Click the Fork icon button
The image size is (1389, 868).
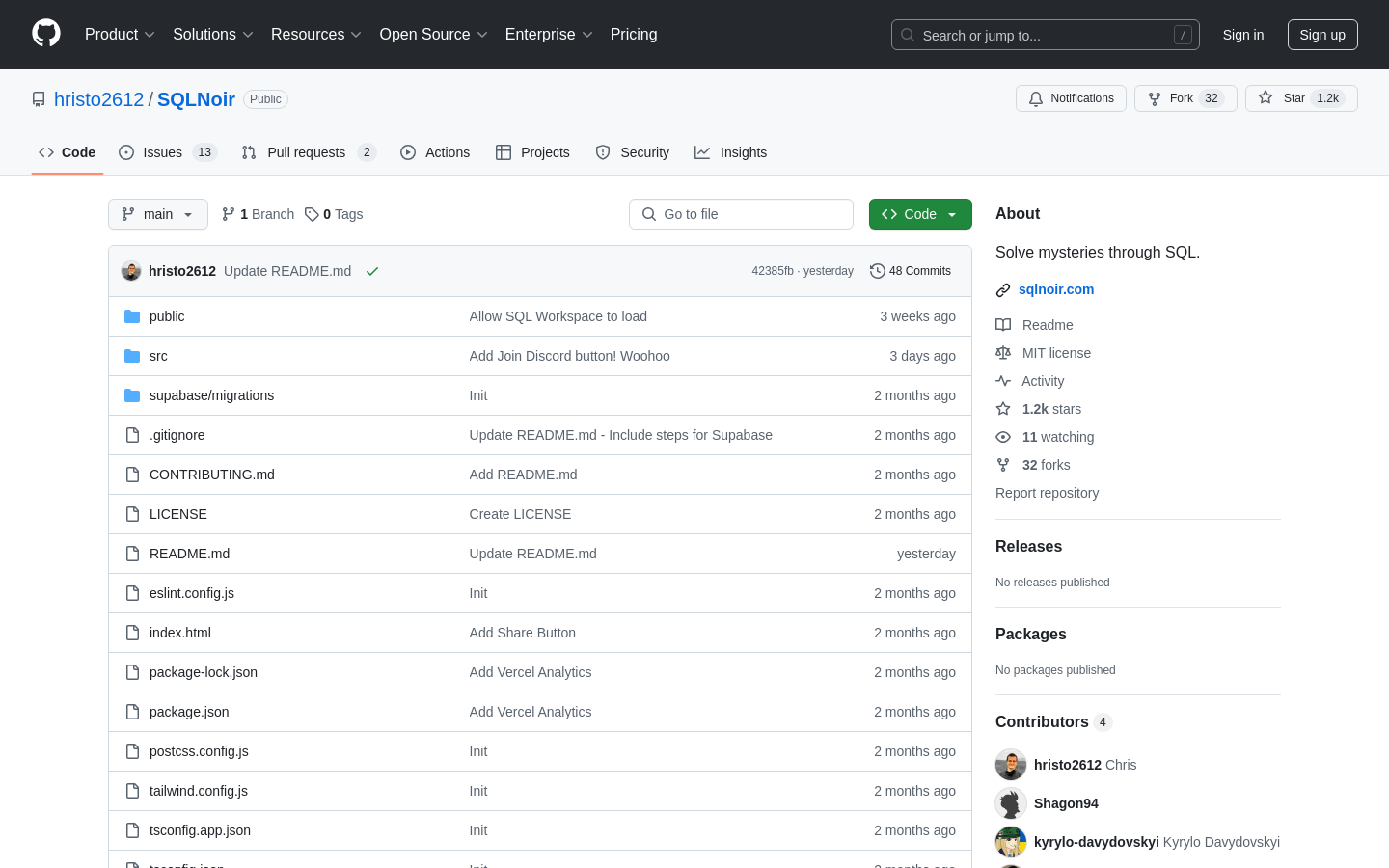(x=1155, y=98)
